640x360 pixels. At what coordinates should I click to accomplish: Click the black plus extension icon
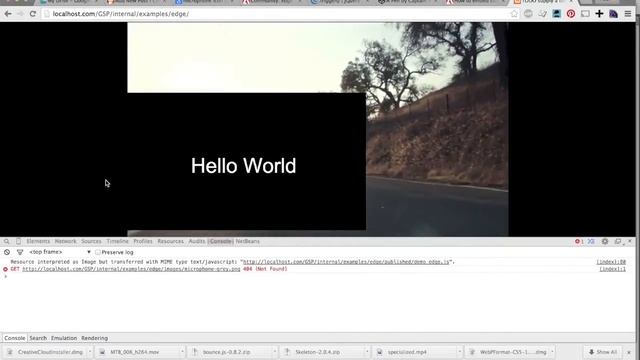[x=599, y=14]
